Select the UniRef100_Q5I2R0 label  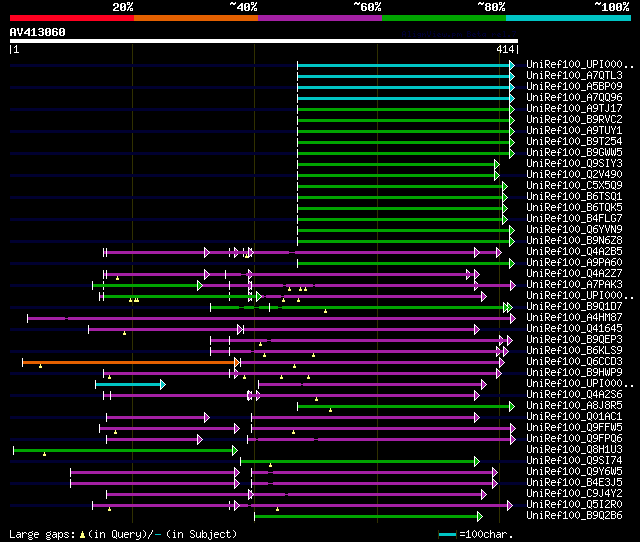(574, 505)
